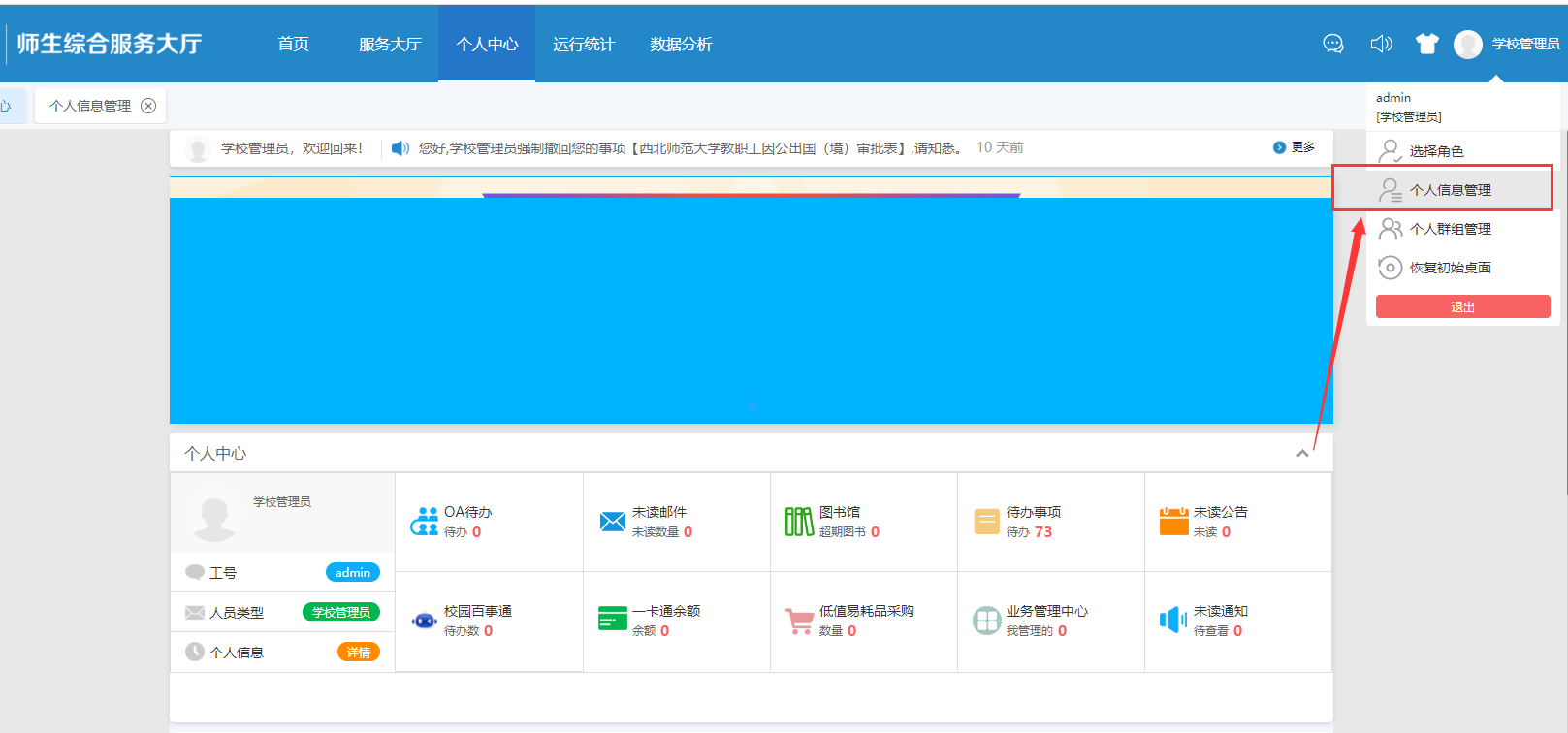
Task: Collapse the 个人中心 panel chevron
Action: coord(1302,453)
